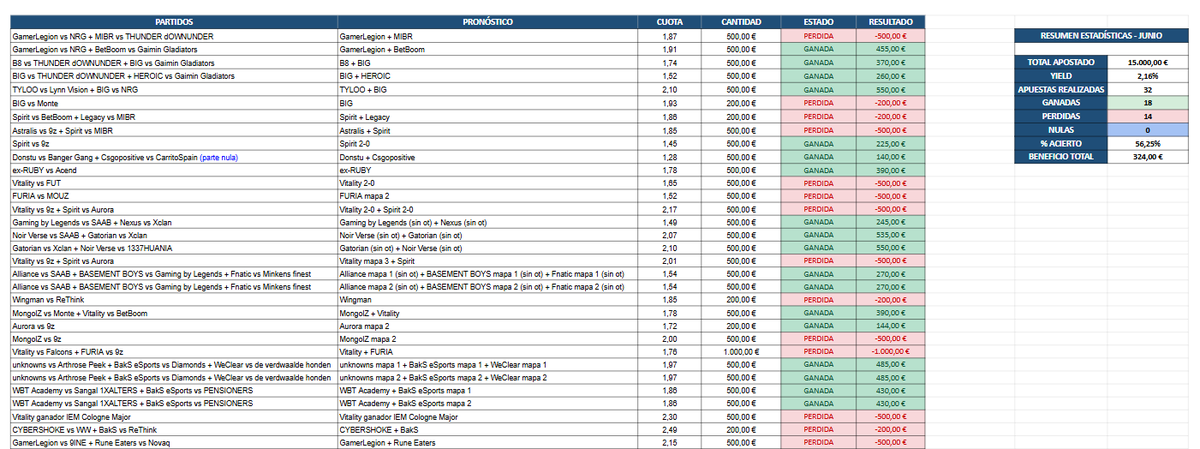Click 'Gatorian vs Xclan + Noir Verse vs 1337HUANIA' cell
Screen dimensions: 1200x449
tap(174, 248)
